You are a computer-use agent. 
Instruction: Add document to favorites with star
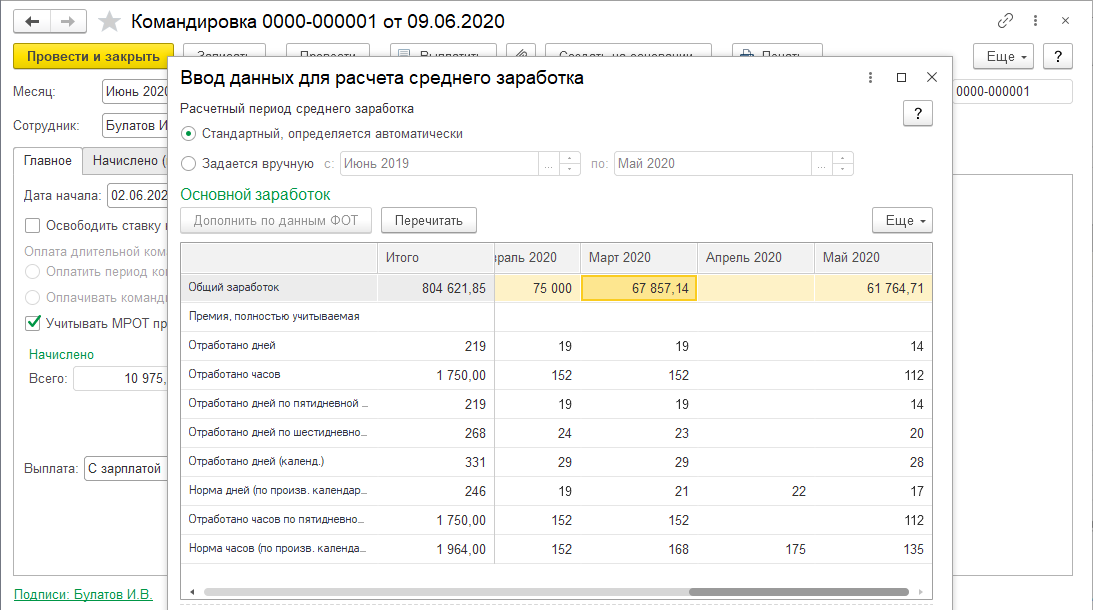(111, 22)
